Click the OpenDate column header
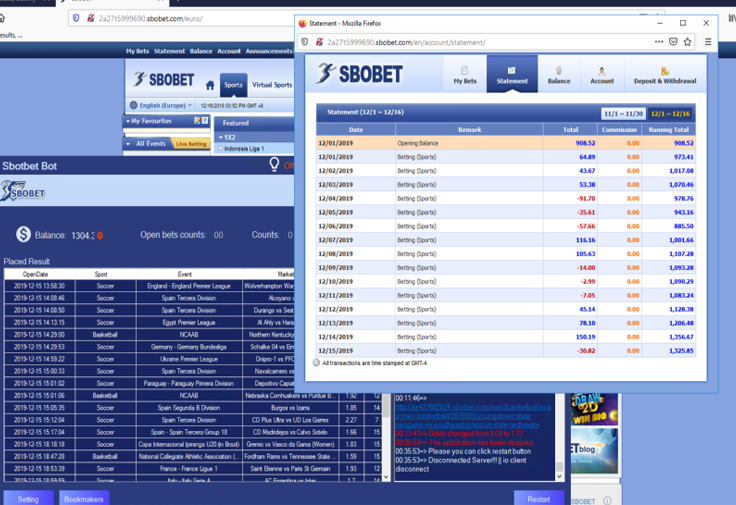 coord(35,274)
